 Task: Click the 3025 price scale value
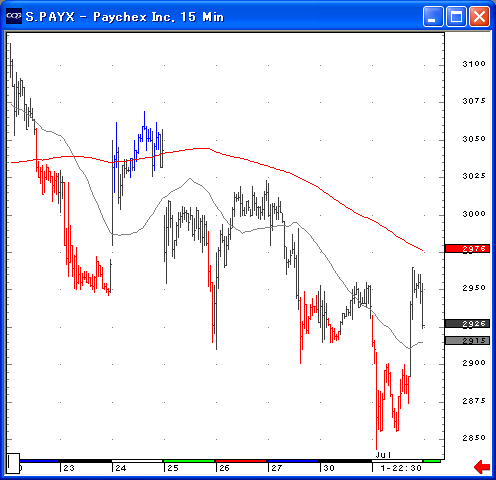coord(474,176)
